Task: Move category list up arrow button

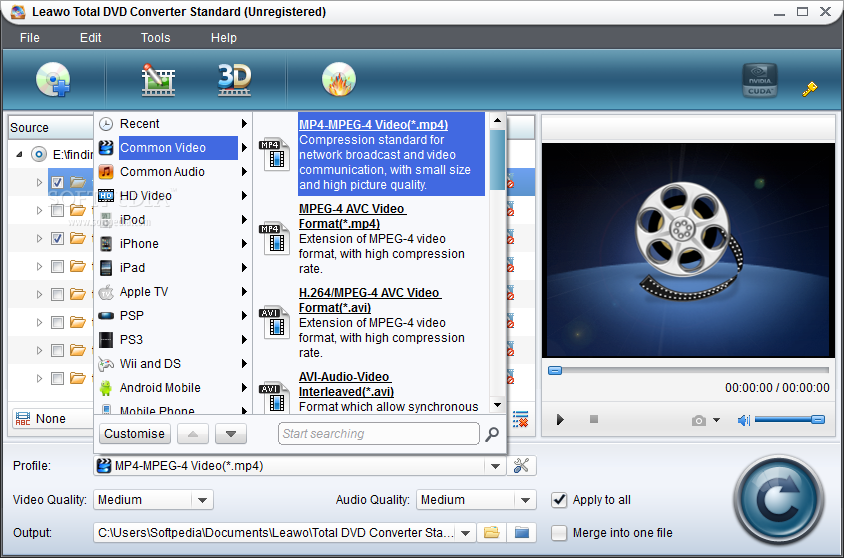Action: coord(193,434)
